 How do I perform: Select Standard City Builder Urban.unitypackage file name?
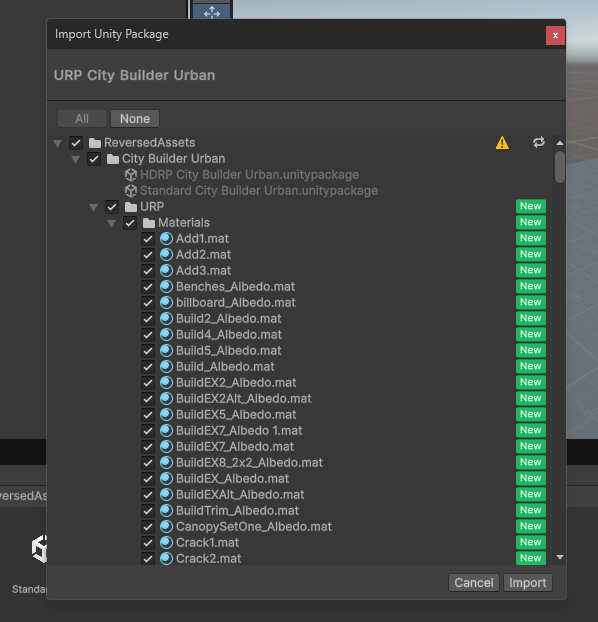(x=259, y=191)
